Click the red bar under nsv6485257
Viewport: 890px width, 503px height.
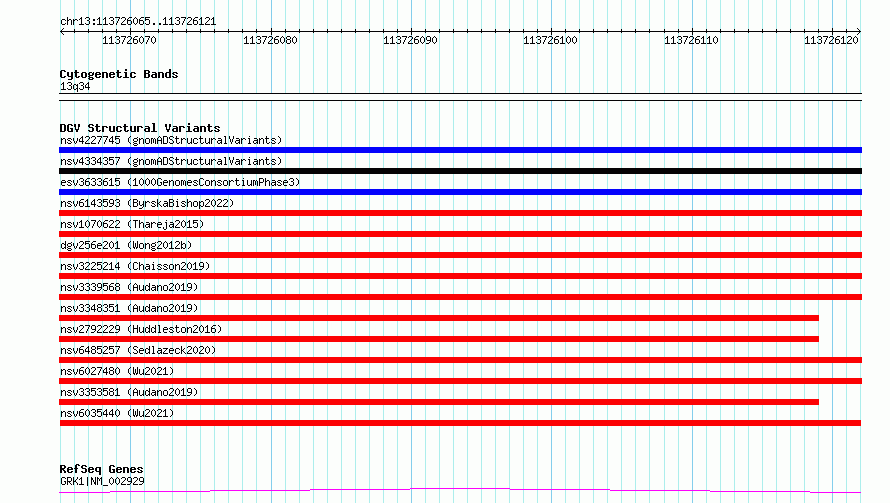coord(460,360)
